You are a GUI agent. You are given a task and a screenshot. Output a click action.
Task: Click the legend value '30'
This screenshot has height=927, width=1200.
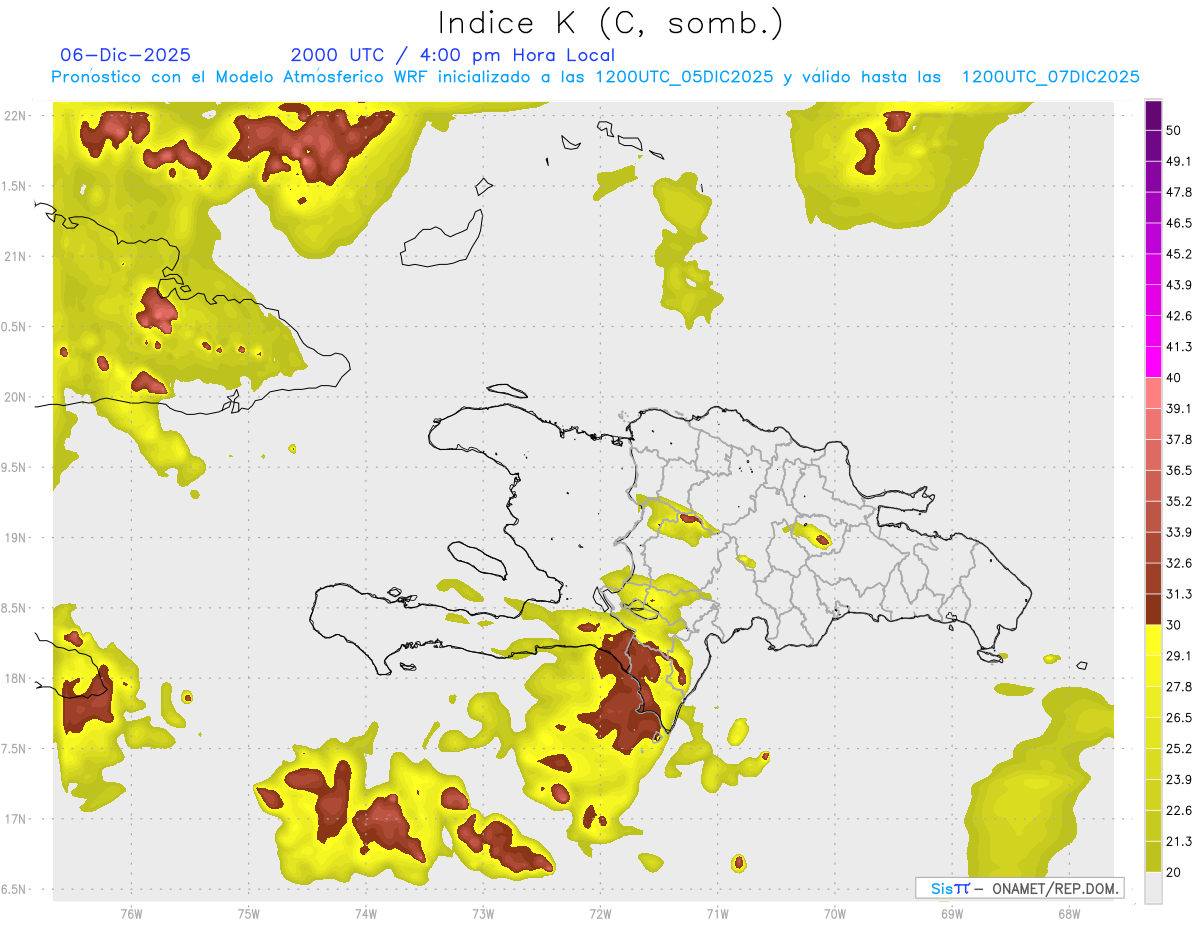[1175, 625]
